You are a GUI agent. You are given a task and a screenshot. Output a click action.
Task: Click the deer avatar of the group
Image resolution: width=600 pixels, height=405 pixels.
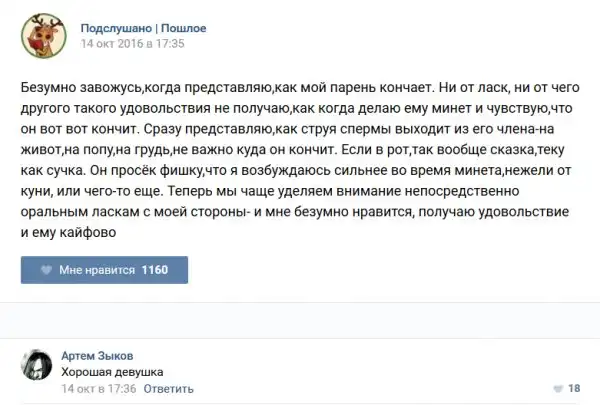click(x=40, y=35)
